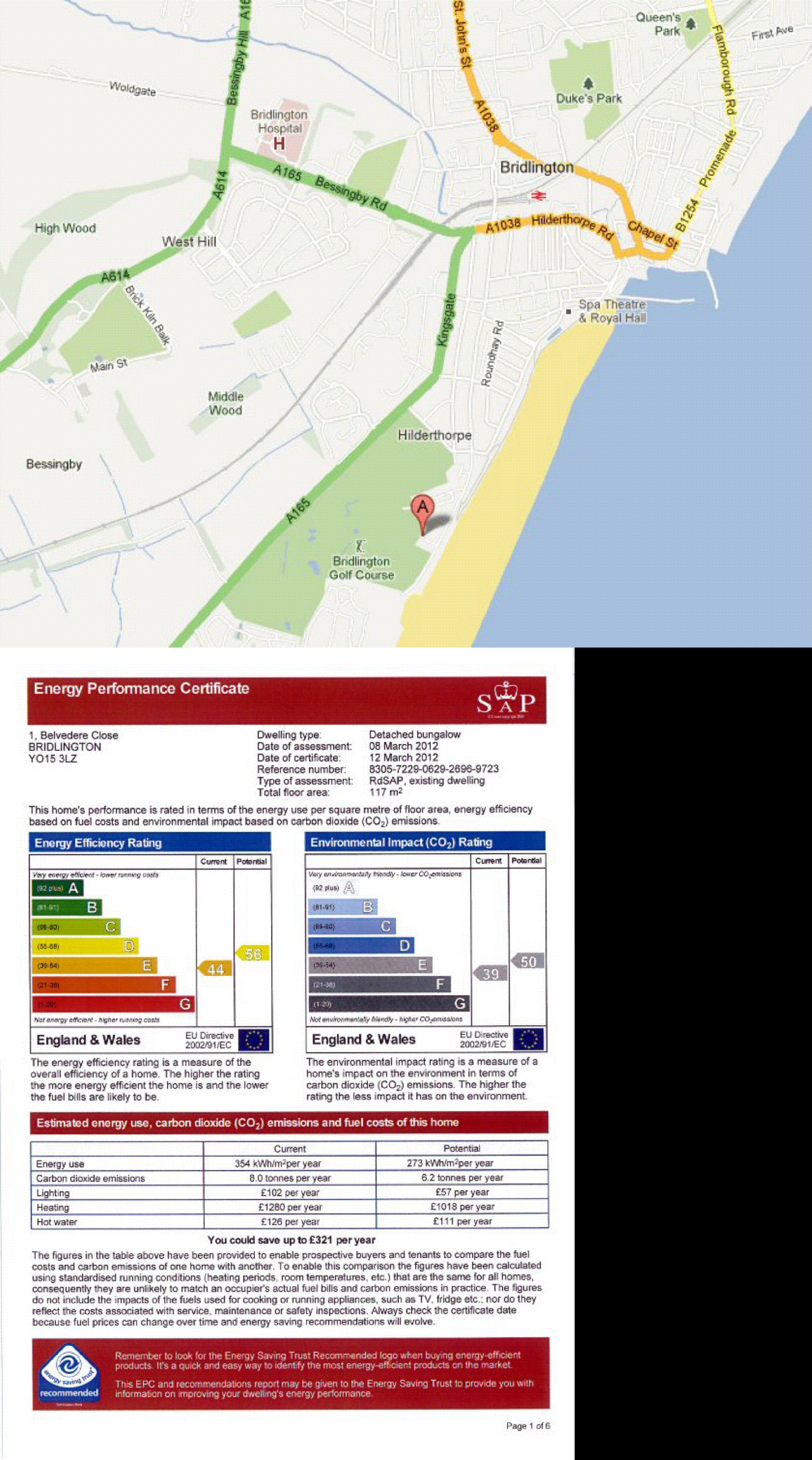Click the green A rating band
Image resolution: width=812 pixels, height=1460 pixels.
click(58, 888)
